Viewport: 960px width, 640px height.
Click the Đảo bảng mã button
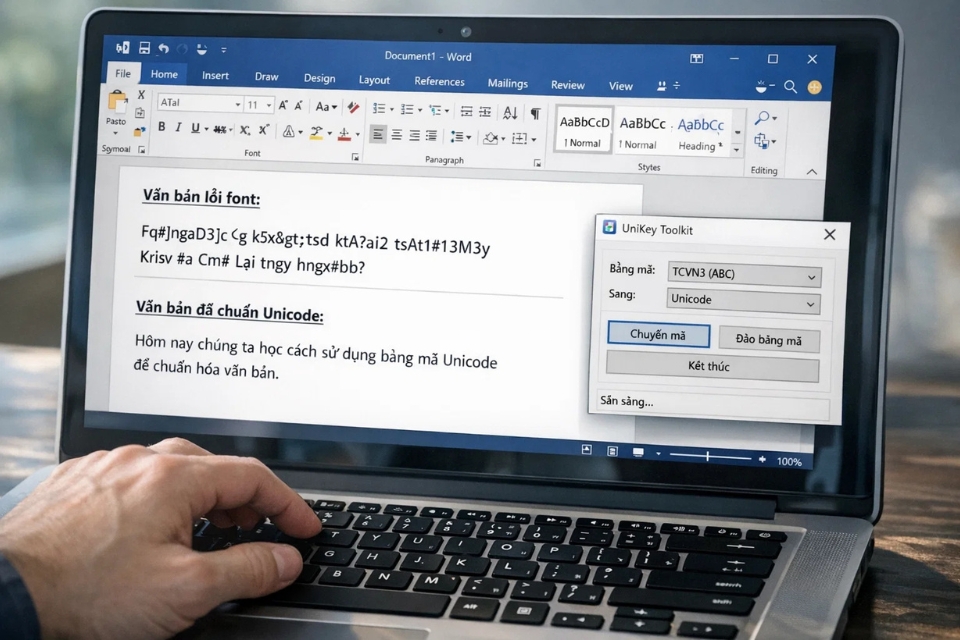pos(769,341)
